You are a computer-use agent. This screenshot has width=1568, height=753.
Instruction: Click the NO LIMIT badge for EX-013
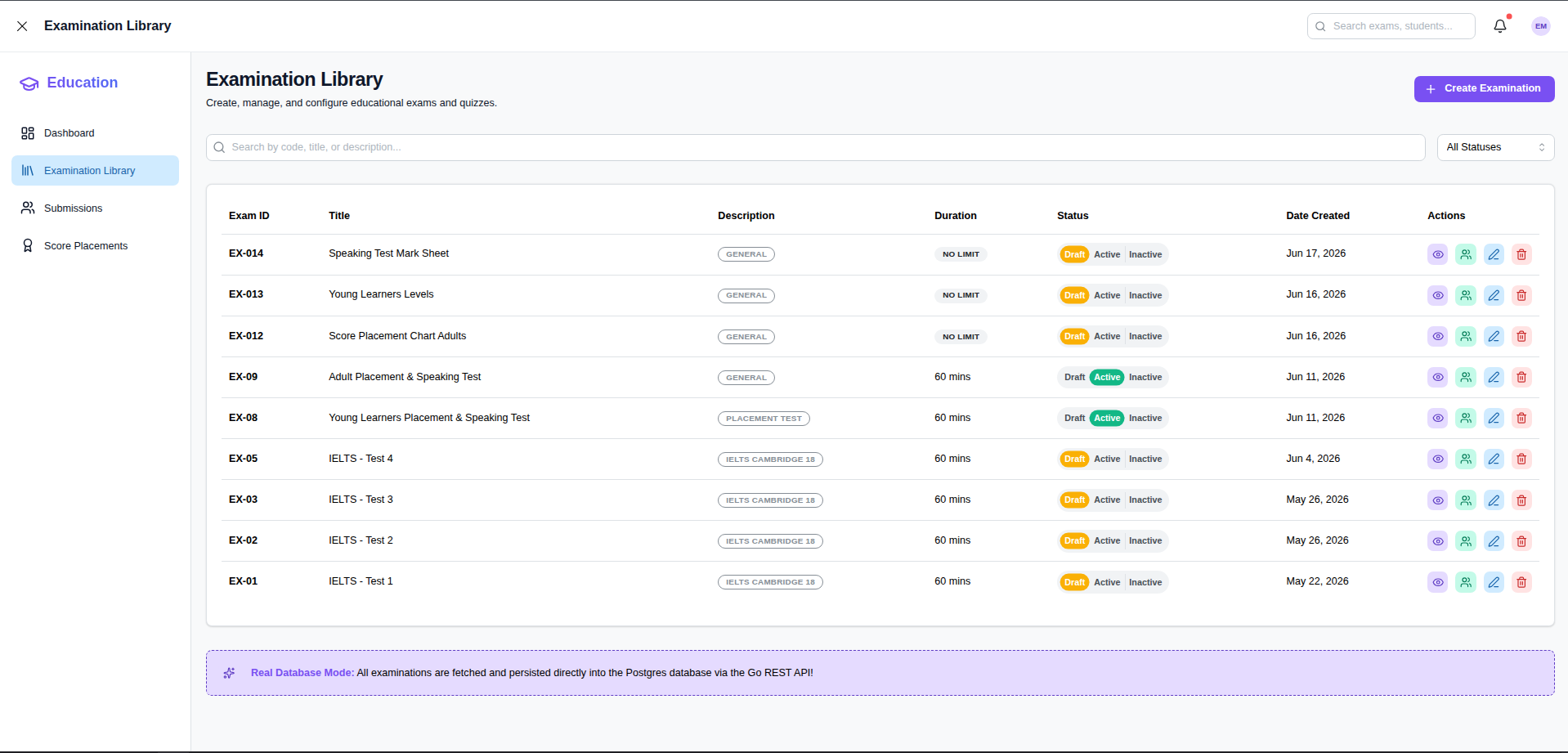961,295
